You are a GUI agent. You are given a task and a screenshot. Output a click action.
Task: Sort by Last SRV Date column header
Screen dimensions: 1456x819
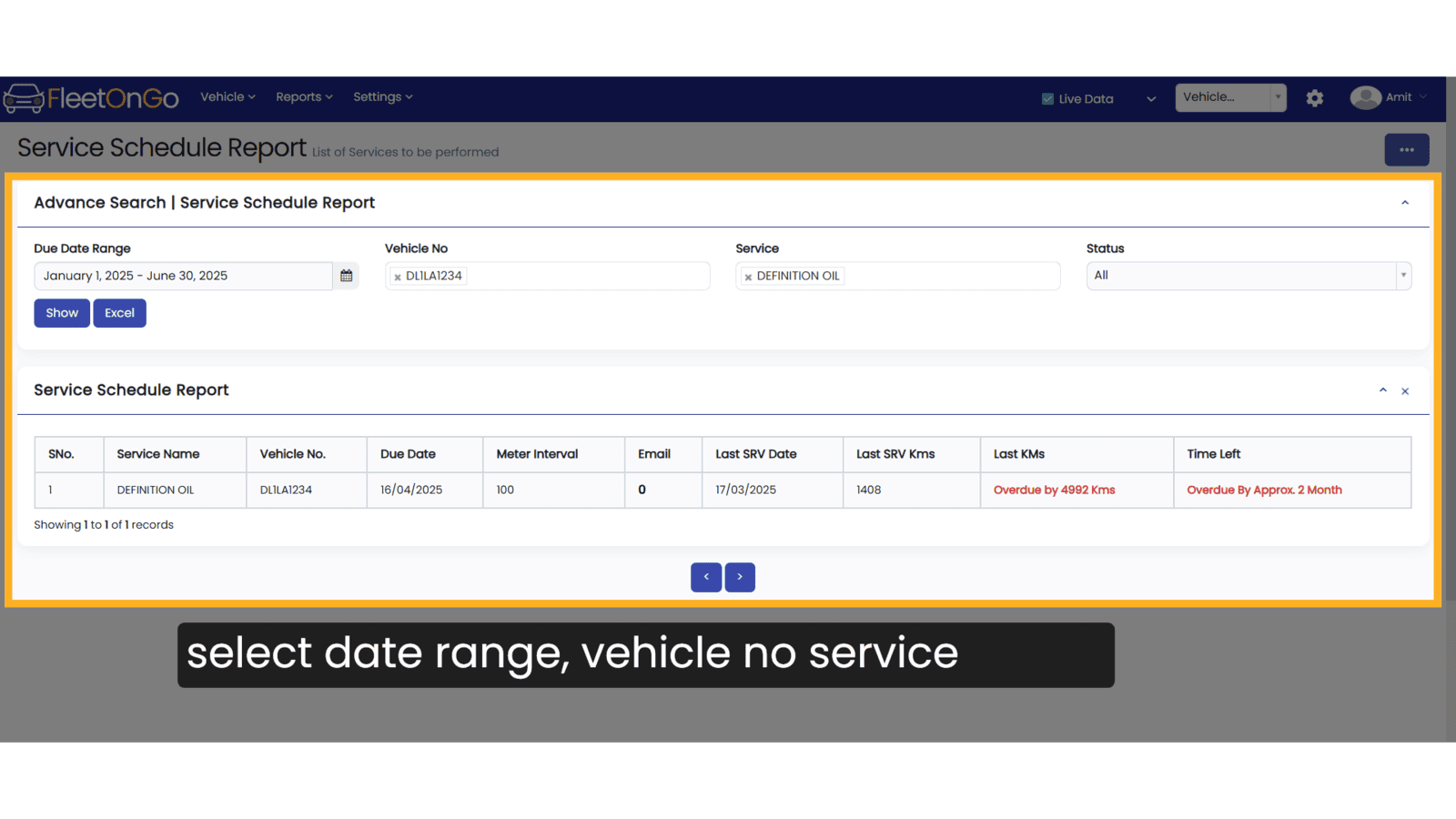click(x=773, y=454)
